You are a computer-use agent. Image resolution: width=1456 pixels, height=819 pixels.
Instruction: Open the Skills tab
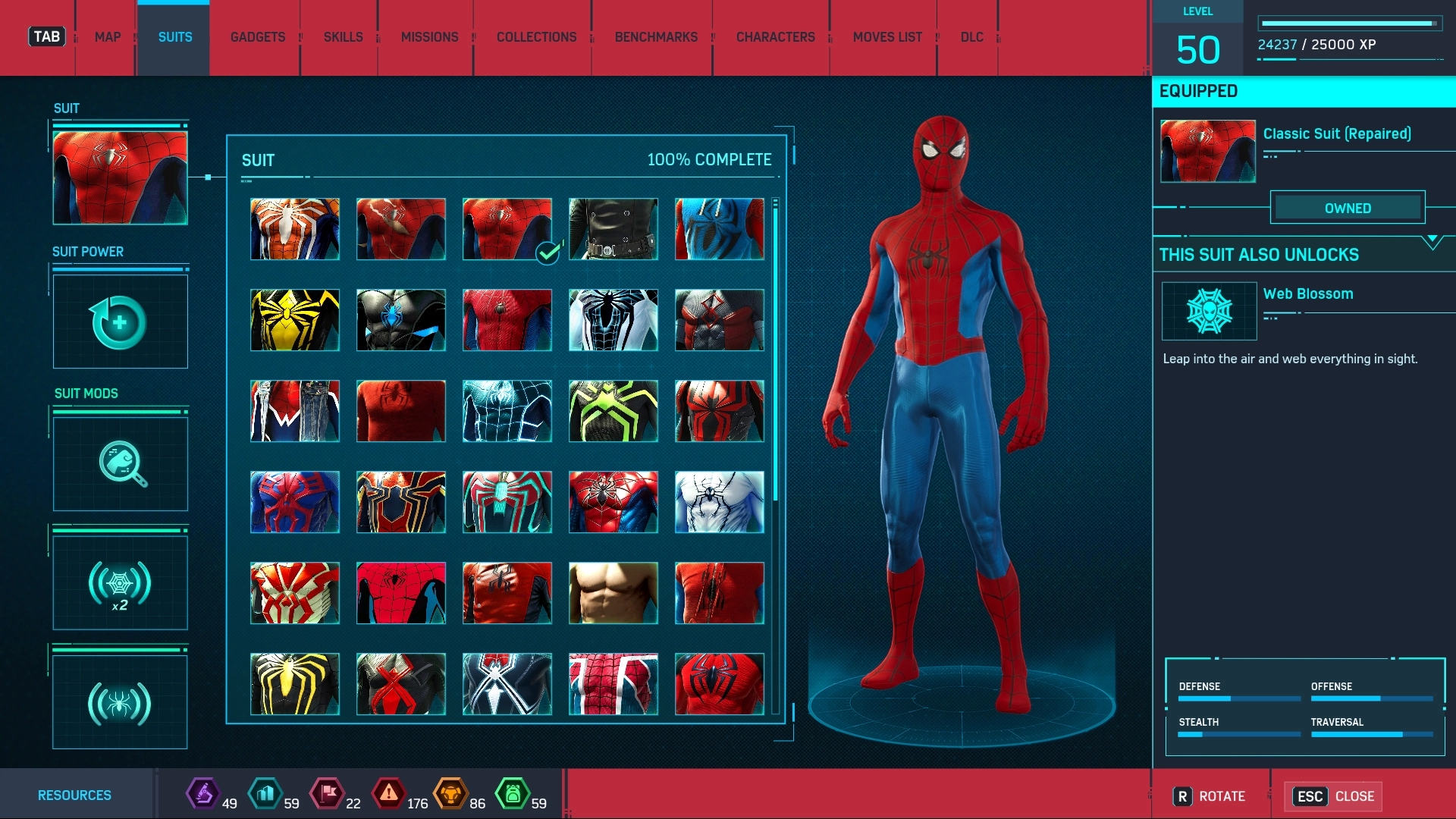point(343,37)
